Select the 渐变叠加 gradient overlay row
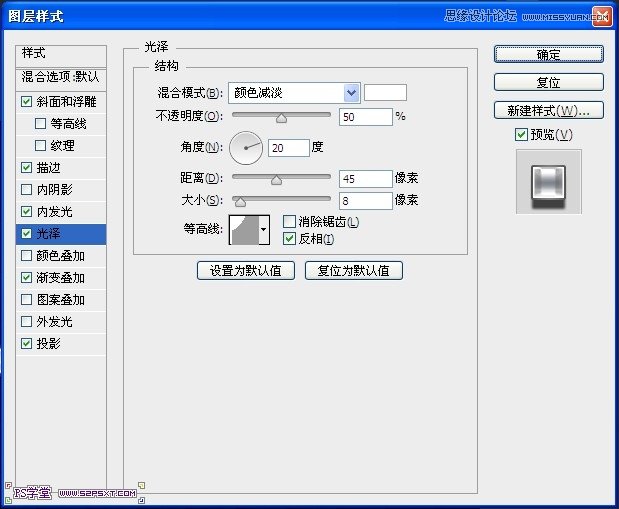 coord(61,278)
